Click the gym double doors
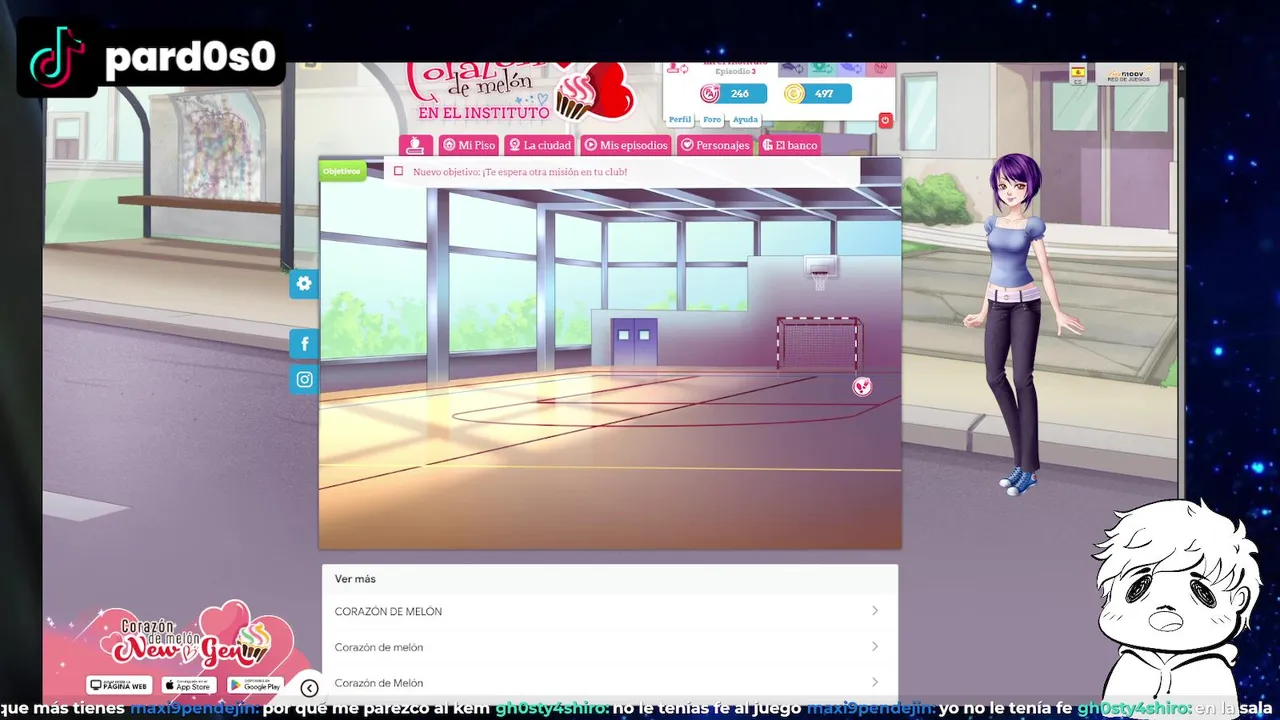This screenshot has height=720, width=1280. pos(634,343)
